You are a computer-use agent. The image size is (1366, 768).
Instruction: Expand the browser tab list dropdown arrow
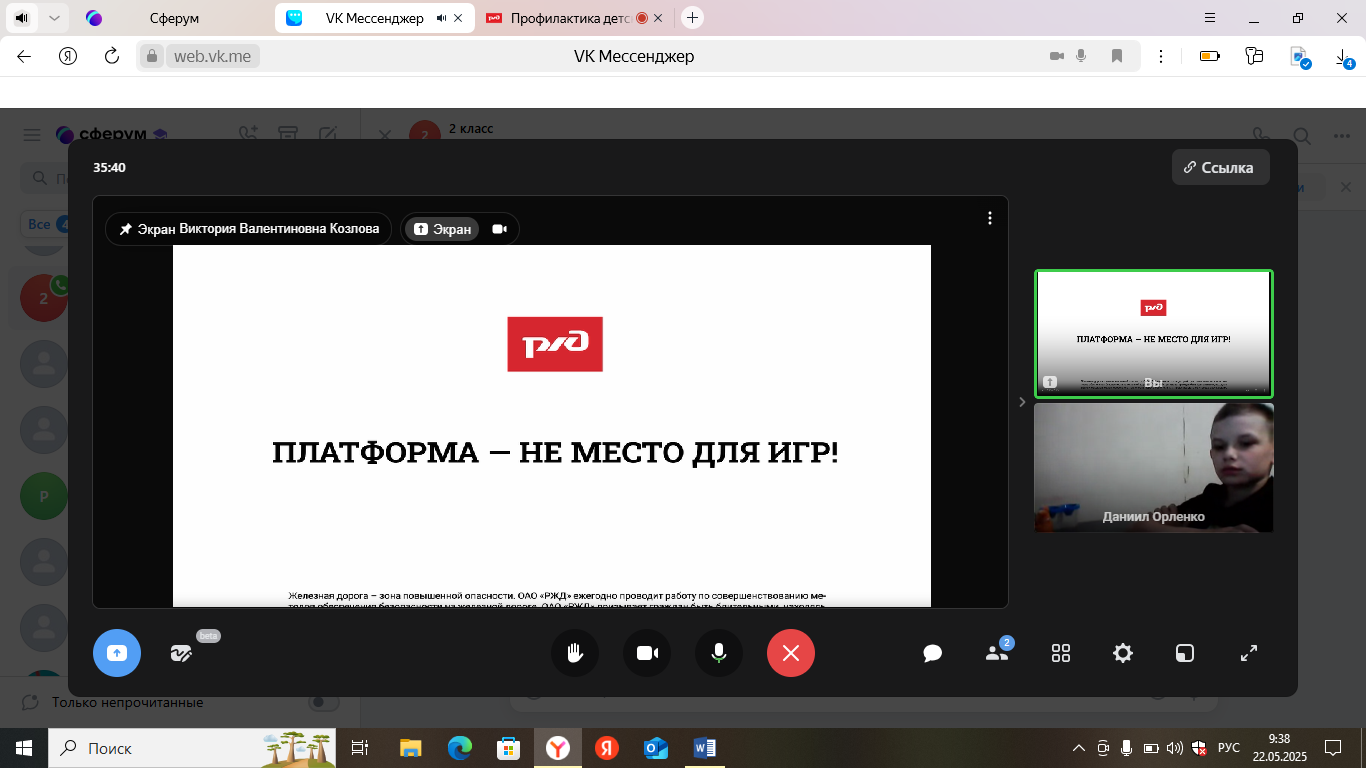(54, 18)
